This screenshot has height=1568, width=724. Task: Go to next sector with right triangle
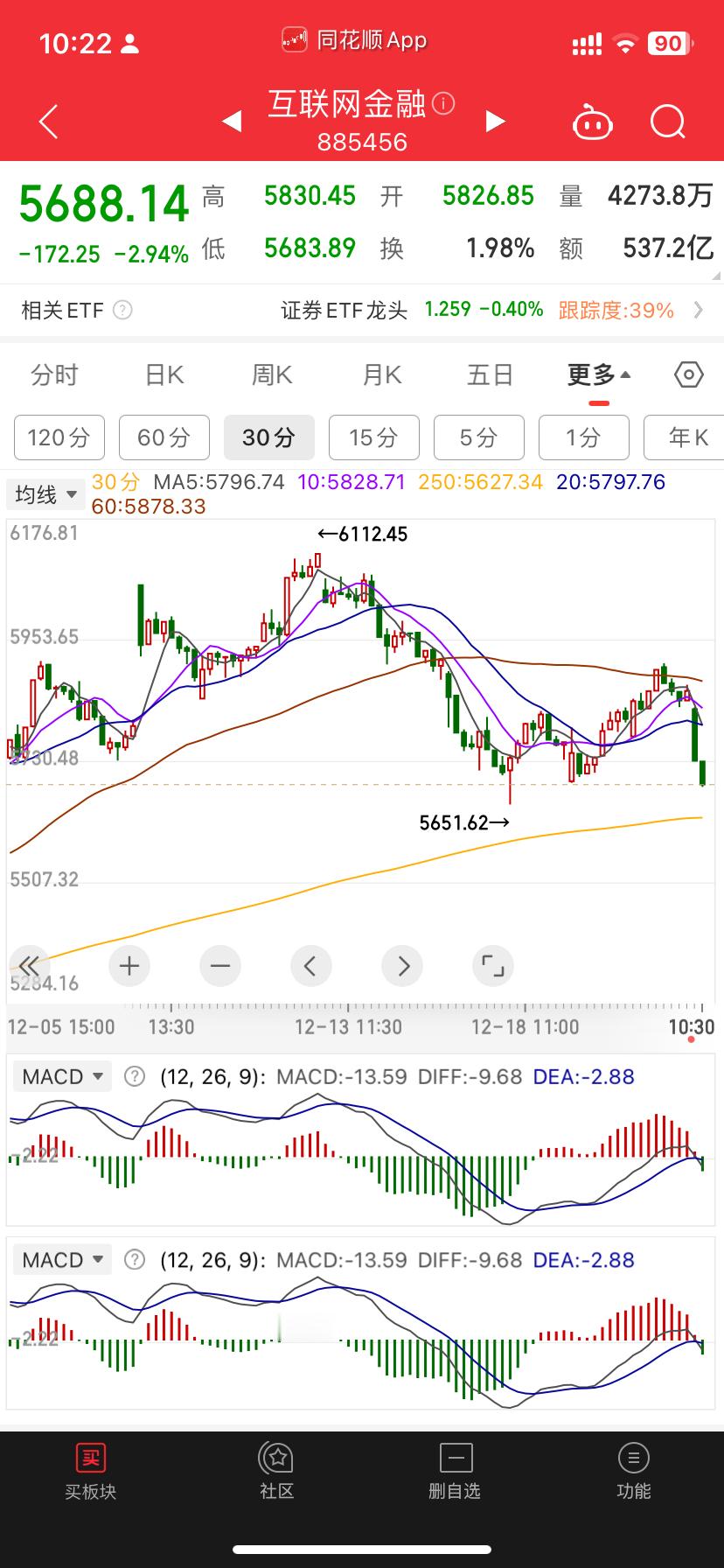495,122
